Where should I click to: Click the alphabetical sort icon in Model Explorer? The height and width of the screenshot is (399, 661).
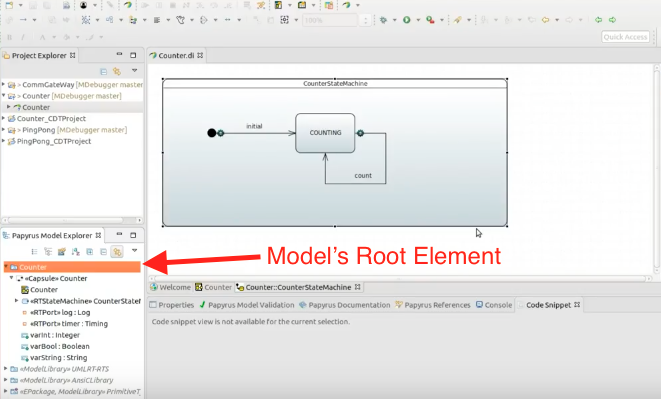[75, 252]
